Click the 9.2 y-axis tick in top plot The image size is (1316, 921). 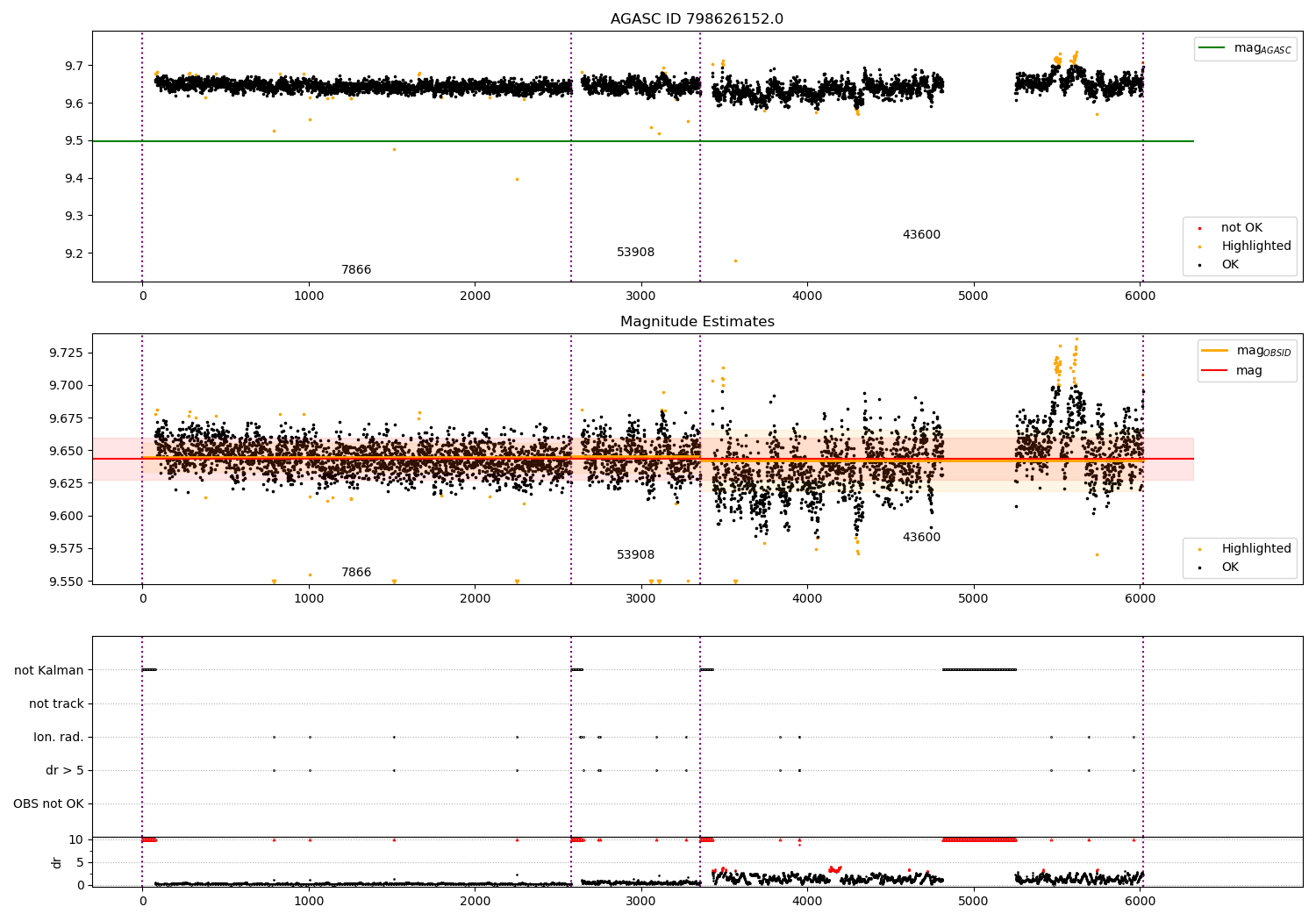point(75,253)
